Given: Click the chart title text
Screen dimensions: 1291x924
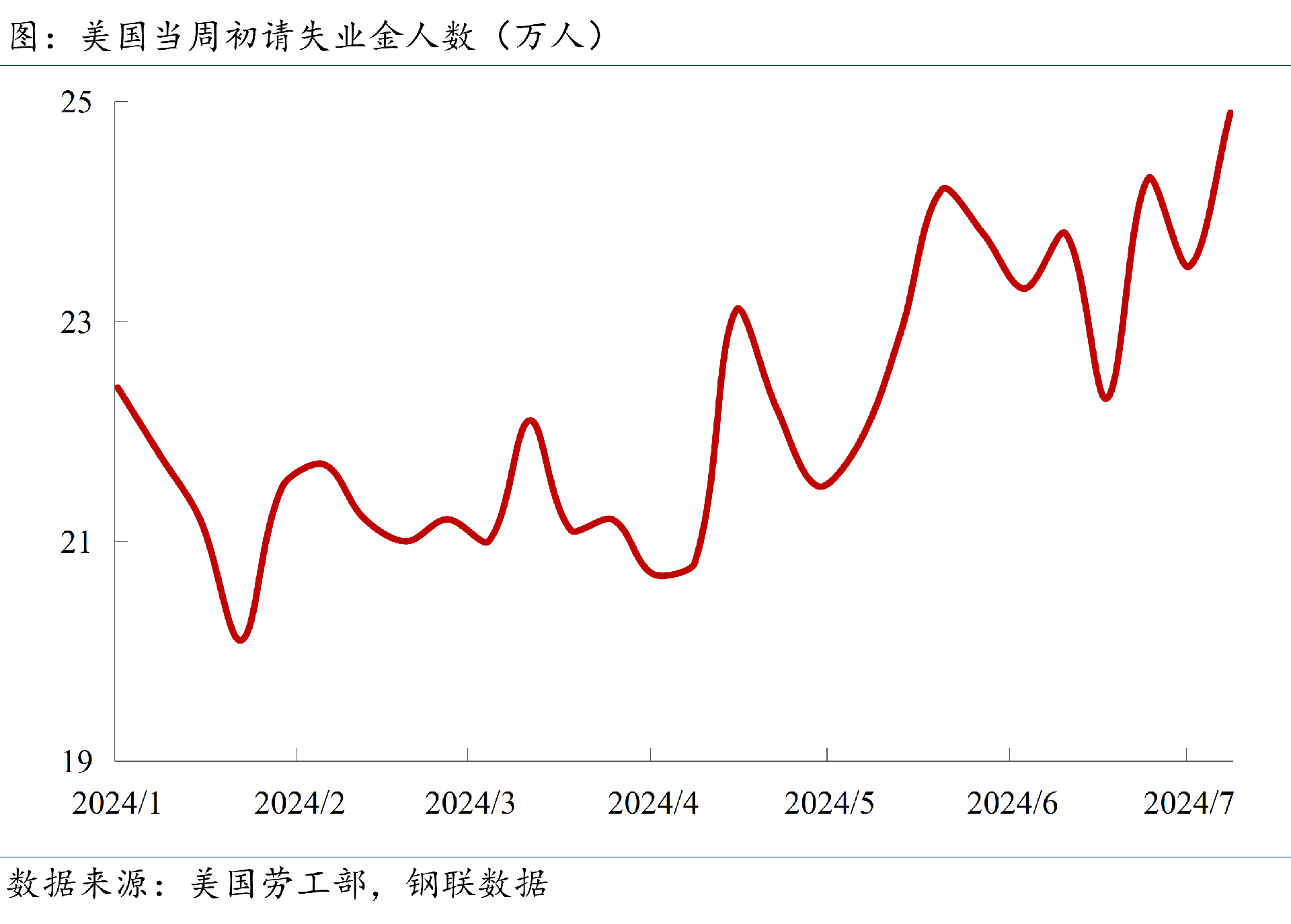Looking at the screenshot, I should click(x=307, y=36).
